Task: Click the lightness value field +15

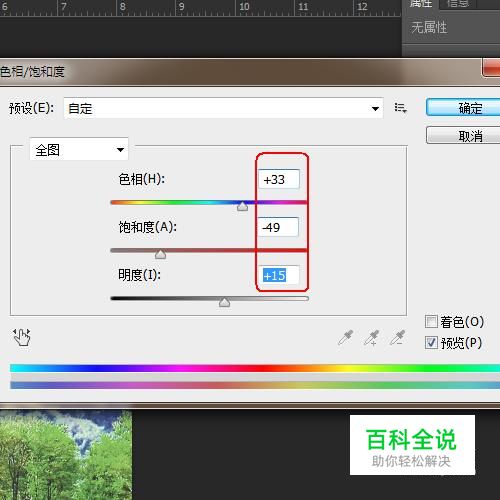Action: (279, 275)
